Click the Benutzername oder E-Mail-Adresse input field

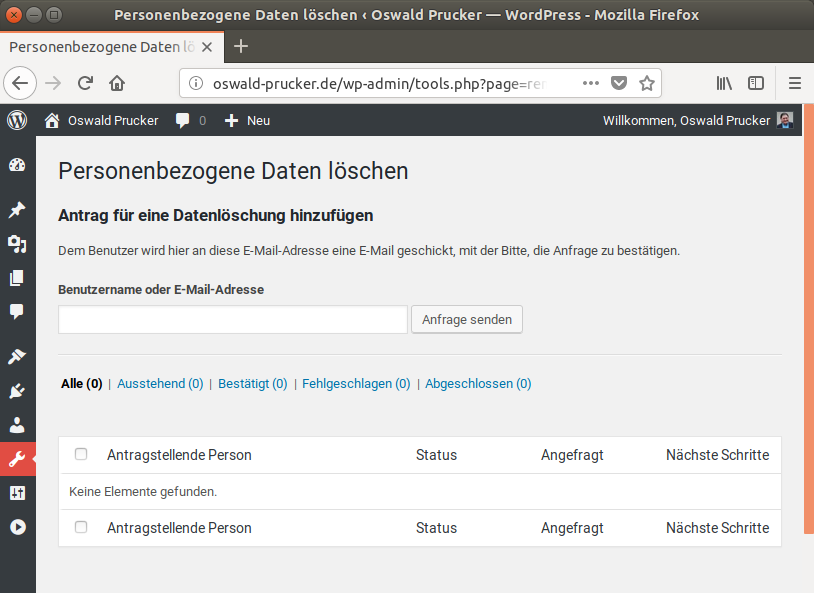232,319
